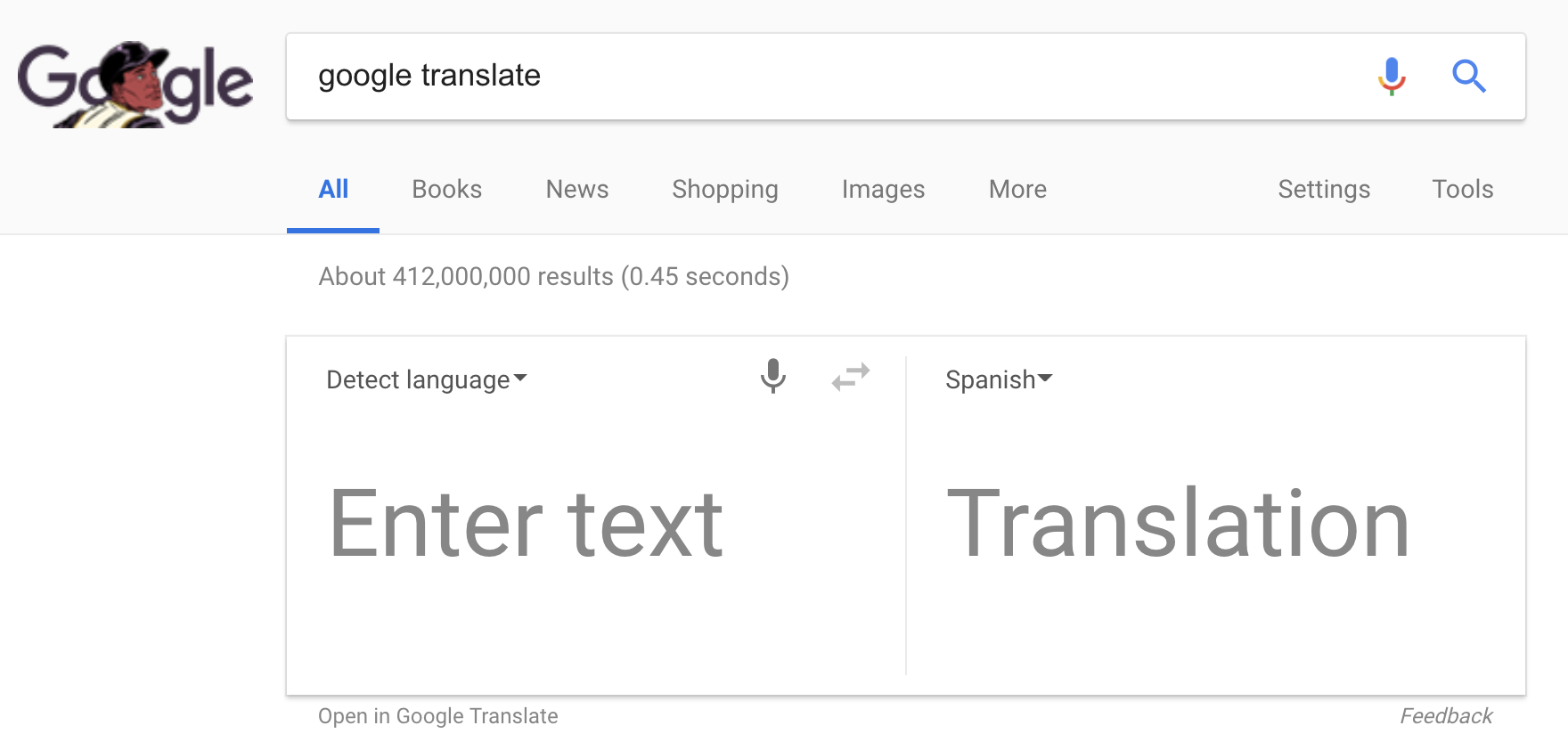View the Images tab
This screenshot has width=1568, height=750.
click(x=883, y=190)
